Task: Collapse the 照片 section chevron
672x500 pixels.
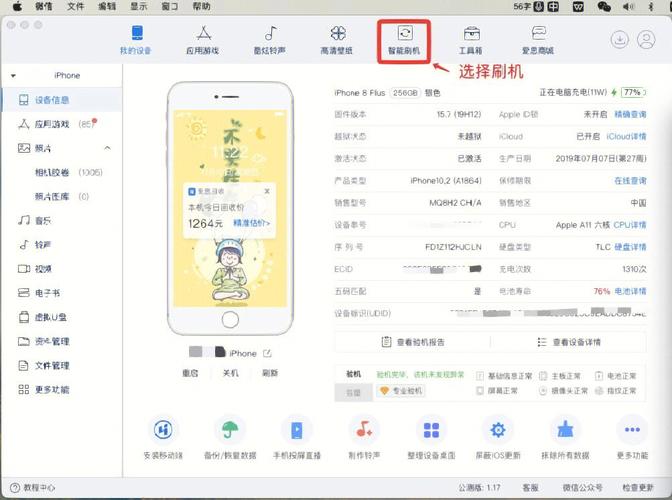Action: (108, 148)
